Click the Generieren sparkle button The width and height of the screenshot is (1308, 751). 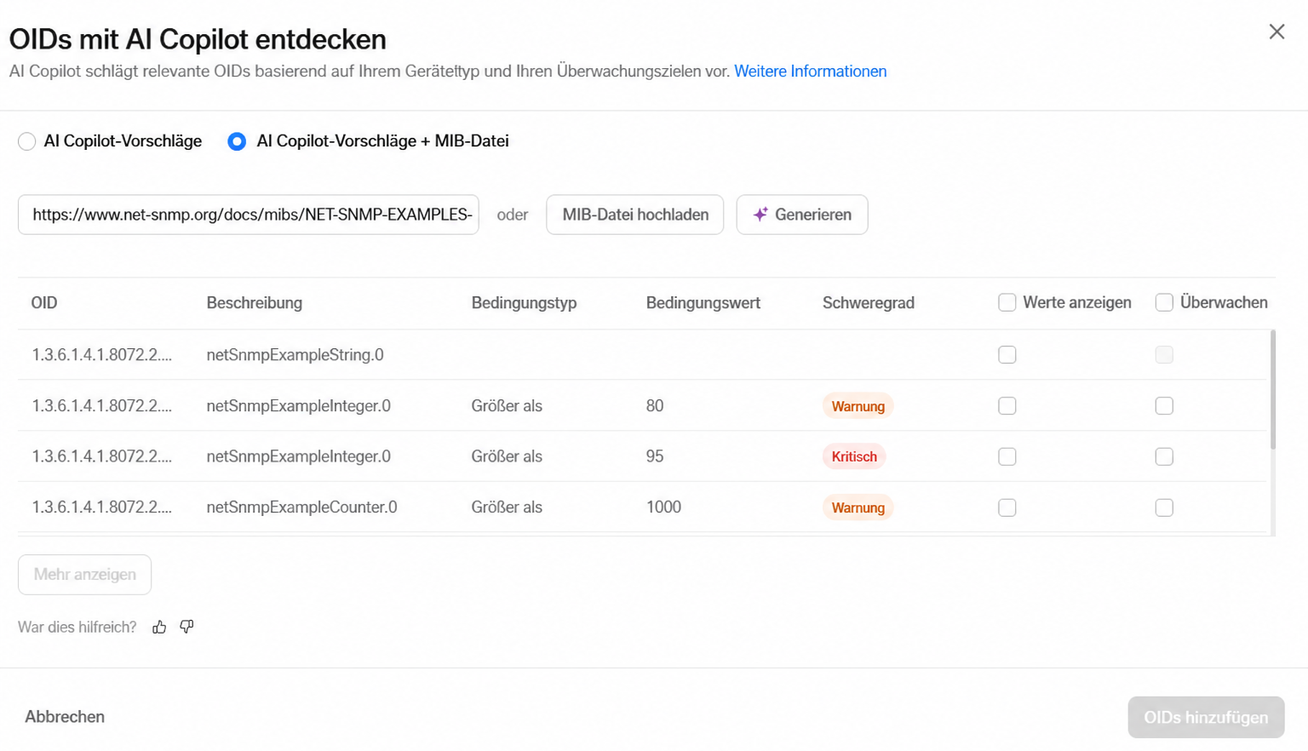802,214
